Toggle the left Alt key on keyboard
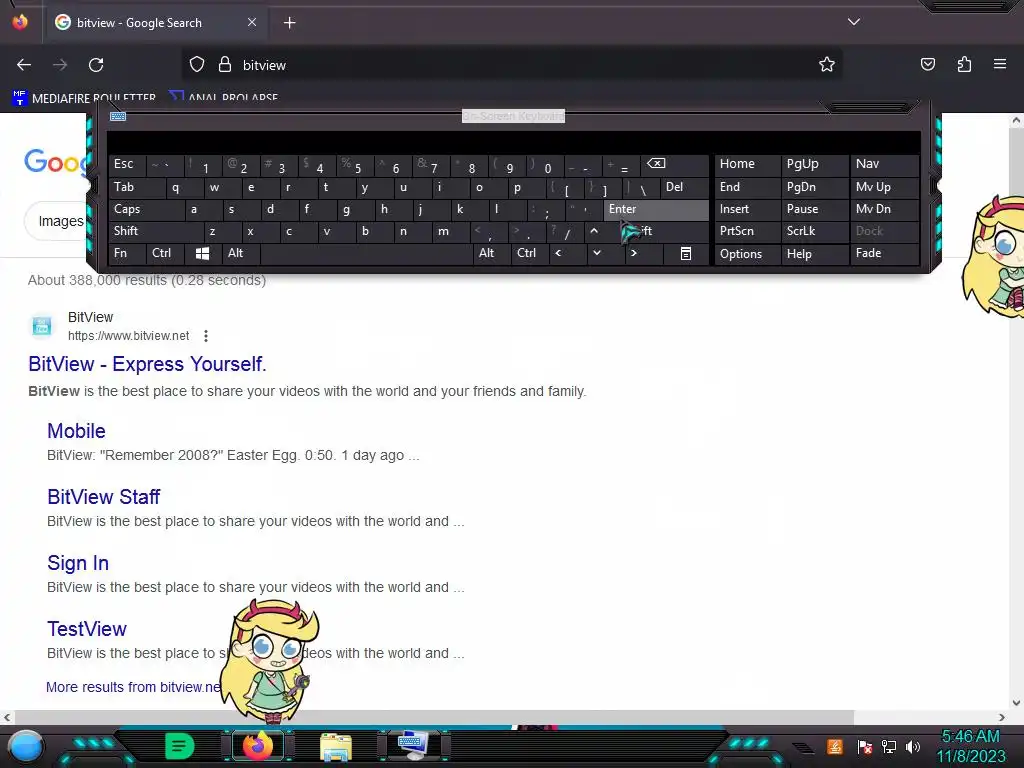1024x768 pixels. tap(240, 253)
